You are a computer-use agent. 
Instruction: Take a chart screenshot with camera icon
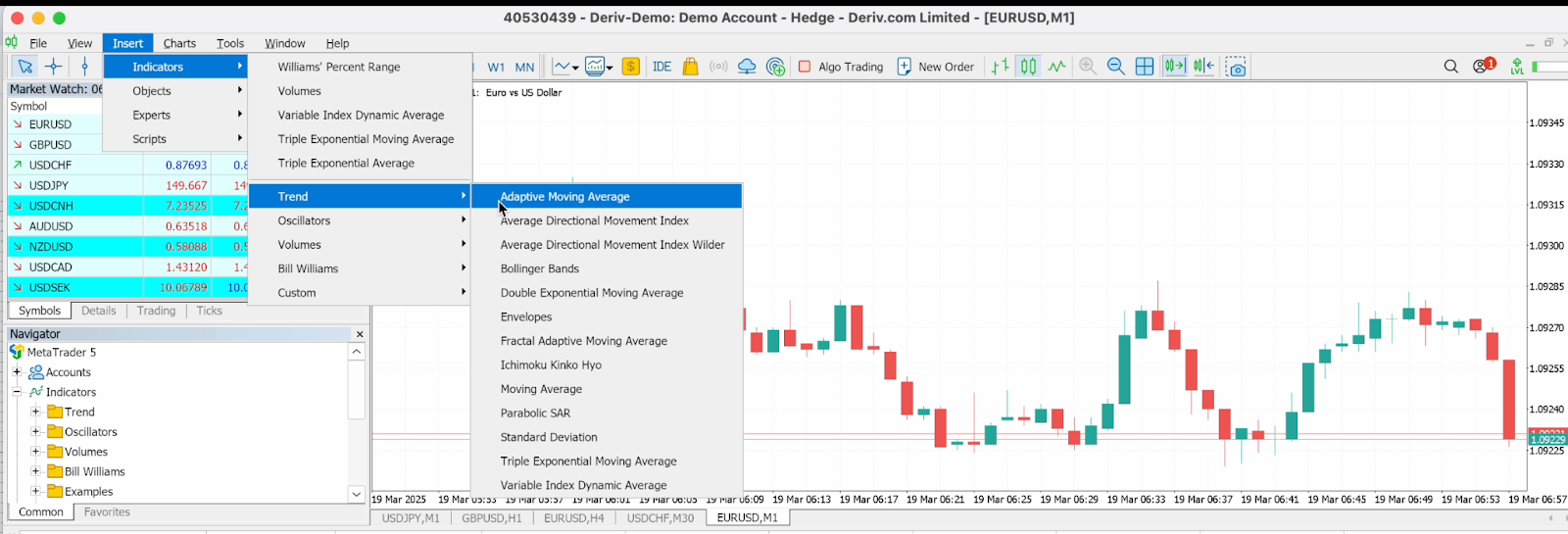coord(1236,67)
